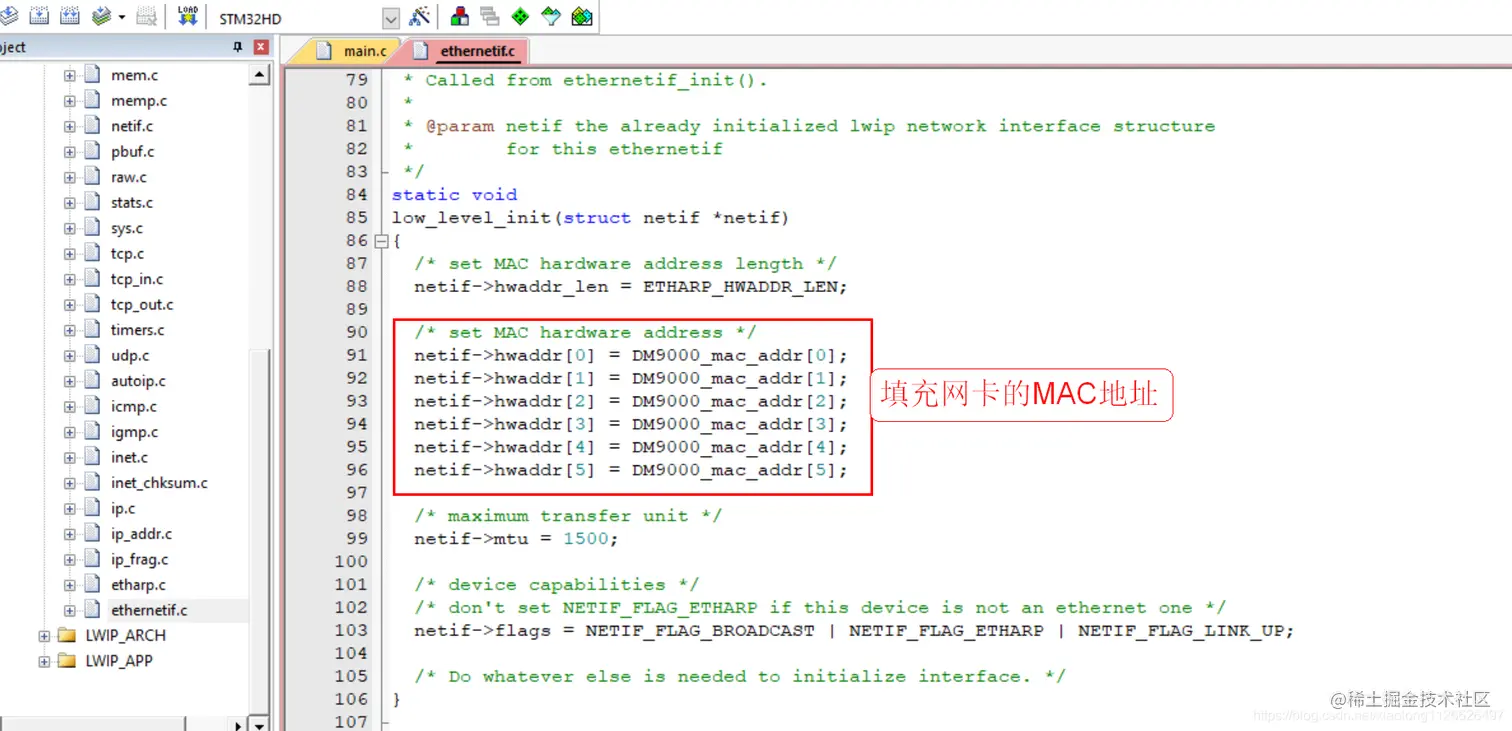Select tcp_out.c in project tree

pos(142,305)
